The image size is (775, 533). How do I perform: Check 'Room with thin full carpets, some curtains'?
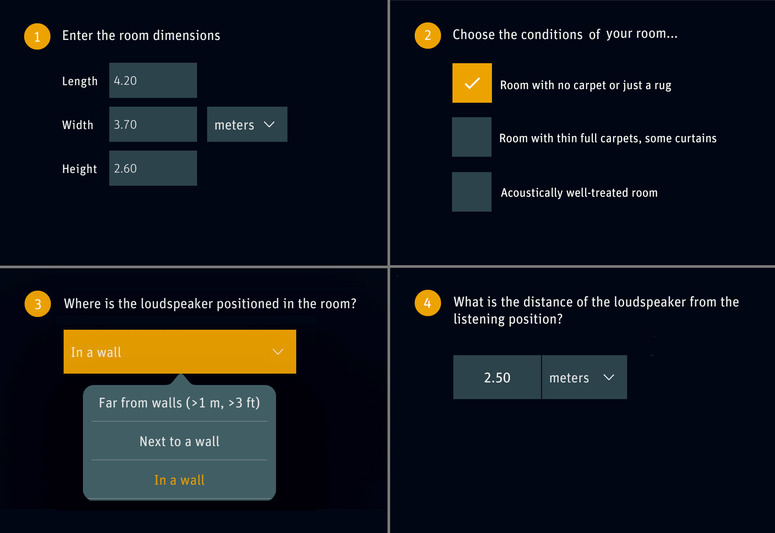(x=472, y=137)
